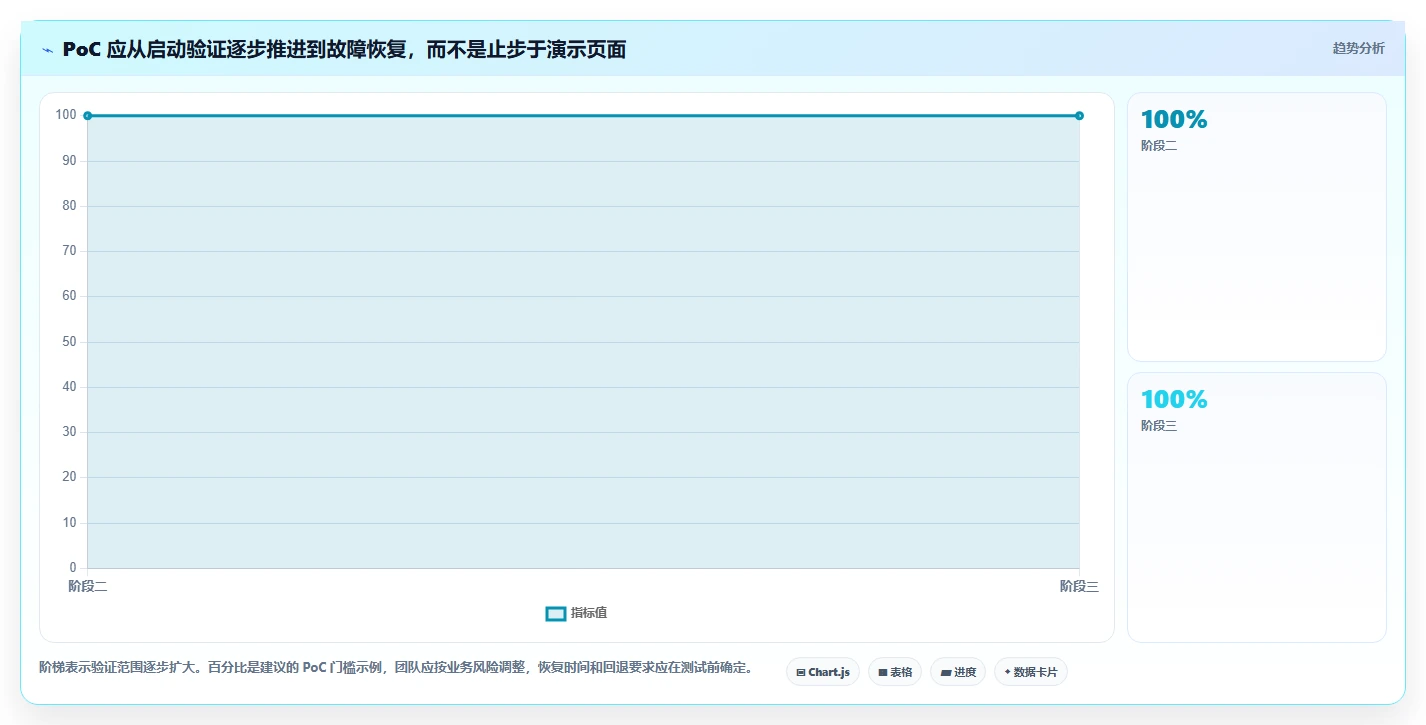1426x725 pixels.
Task: Click the data point at 阶段二 on the line
Action: point(88,116)
